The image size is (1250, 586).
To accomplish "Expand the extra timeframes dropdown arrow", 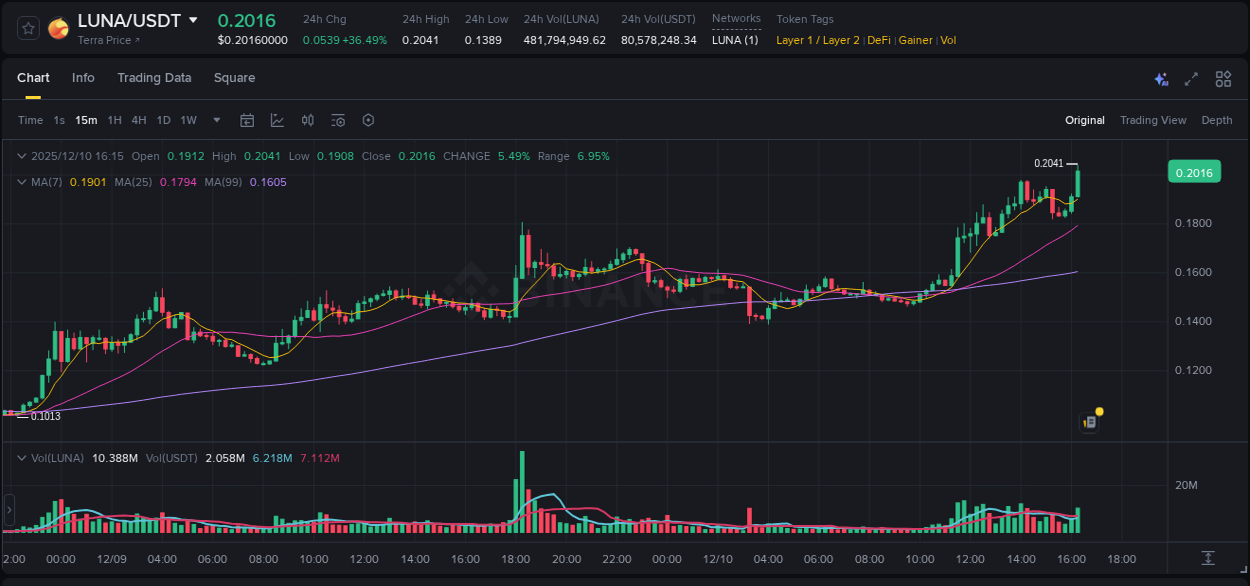I will (215, 120).
